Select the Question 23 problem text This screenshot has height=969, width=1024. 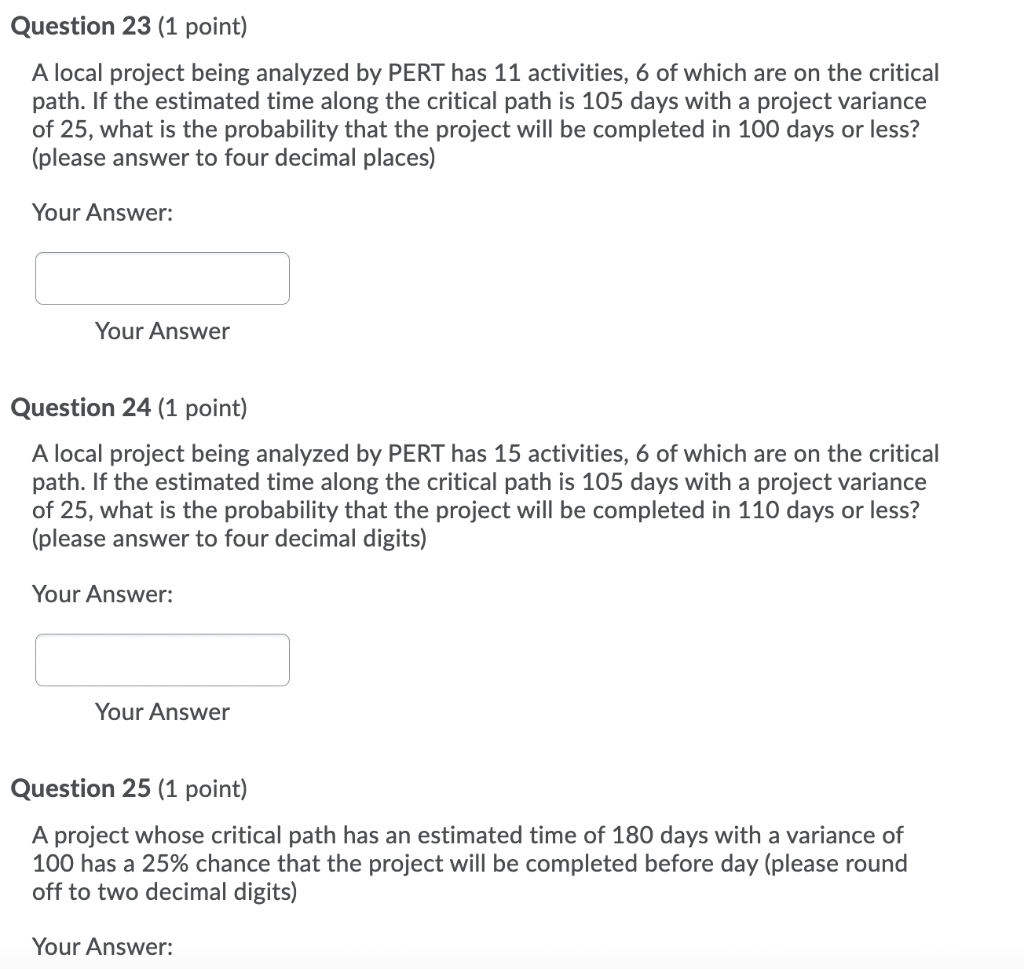click(x=485, y=114)
